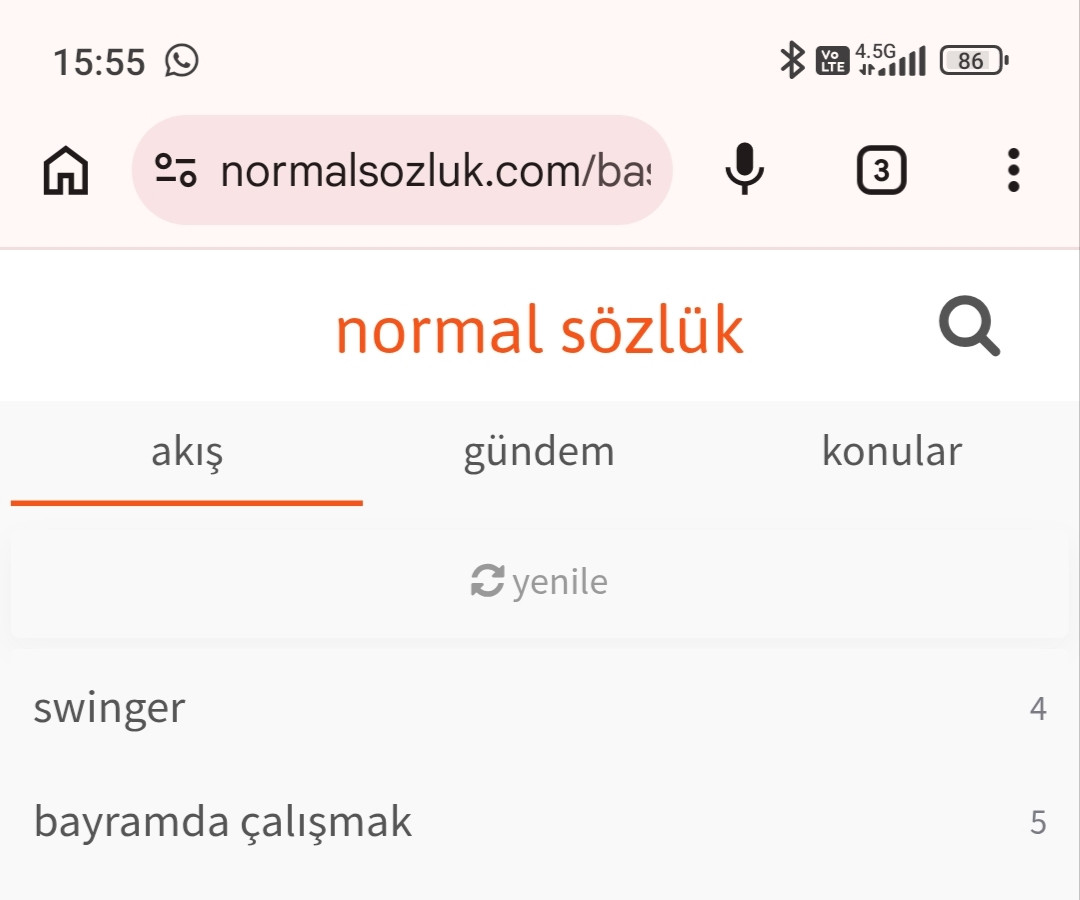
Task: Open the browser three-dot menu
Action: coord(1013,171)
